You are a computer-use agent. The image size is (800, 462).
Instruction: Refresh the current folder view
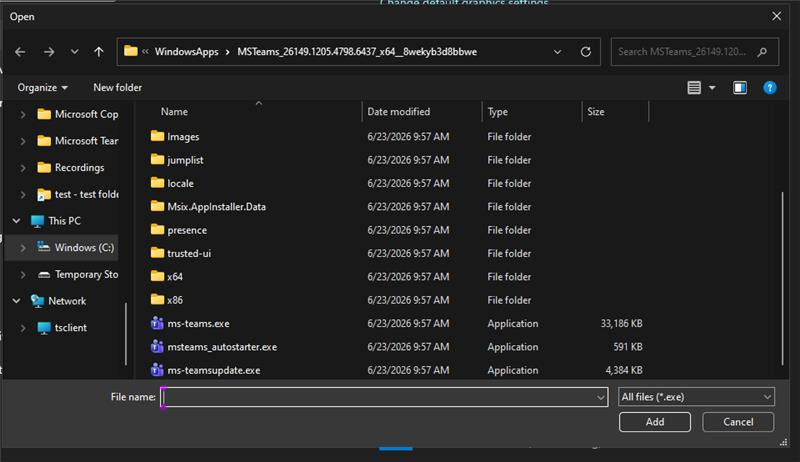tap(586, 52)
